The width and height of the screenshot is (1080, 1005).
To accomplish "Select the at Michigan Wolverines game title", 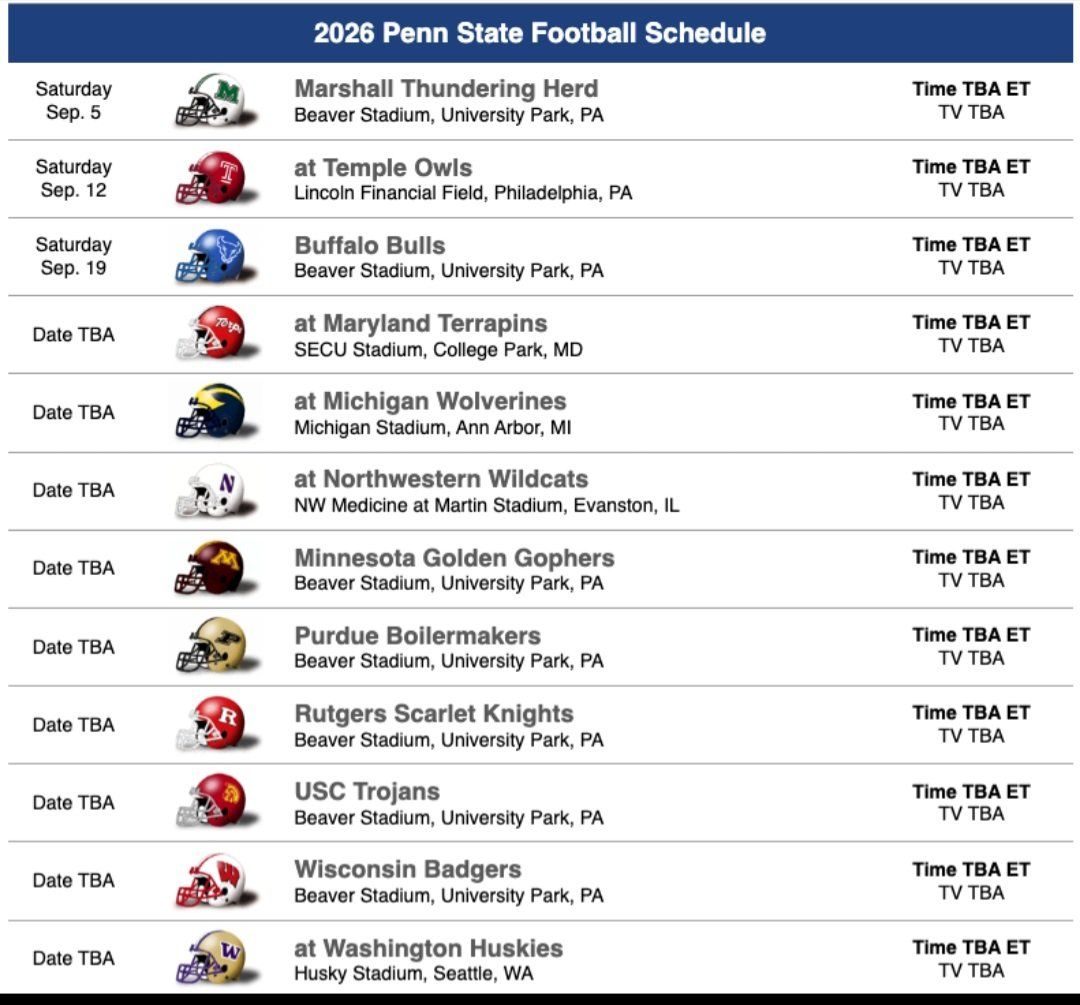I will point(430,401).
